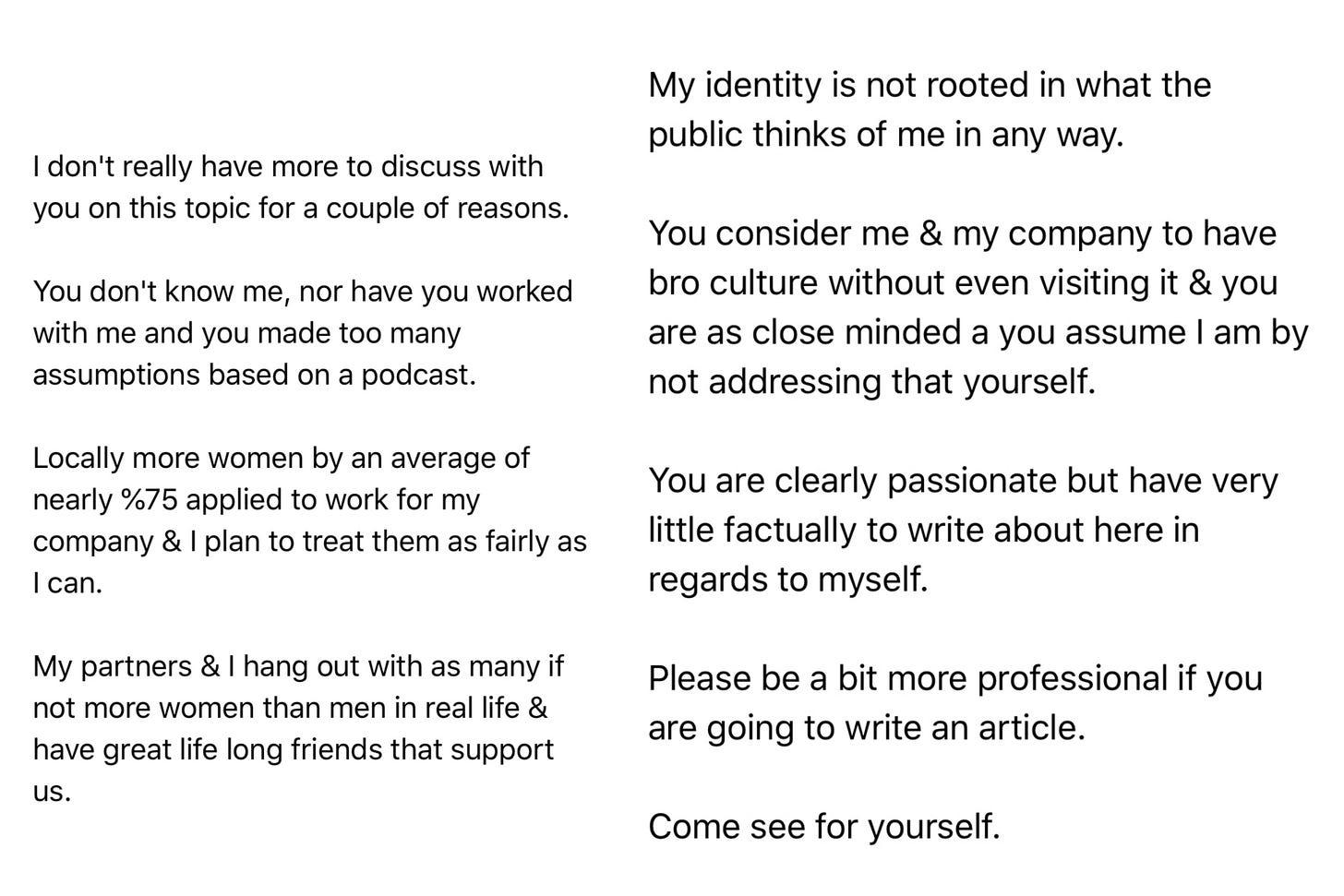Click the paragraph "Locally more women by an average"
This screenshot has width=1344, height=896.
pos(309,520)
